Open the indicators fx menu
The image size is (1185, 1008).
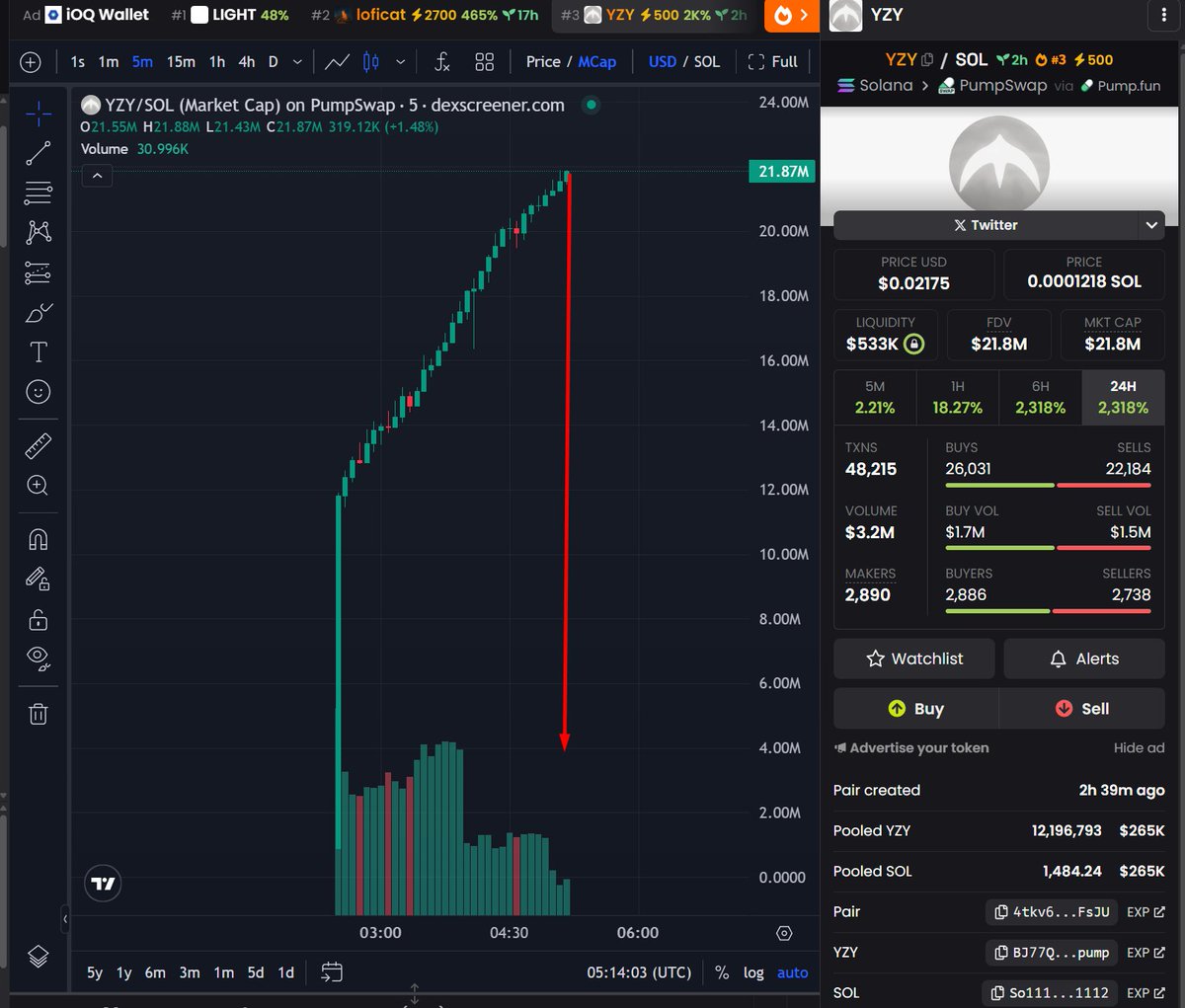(442, 62)
